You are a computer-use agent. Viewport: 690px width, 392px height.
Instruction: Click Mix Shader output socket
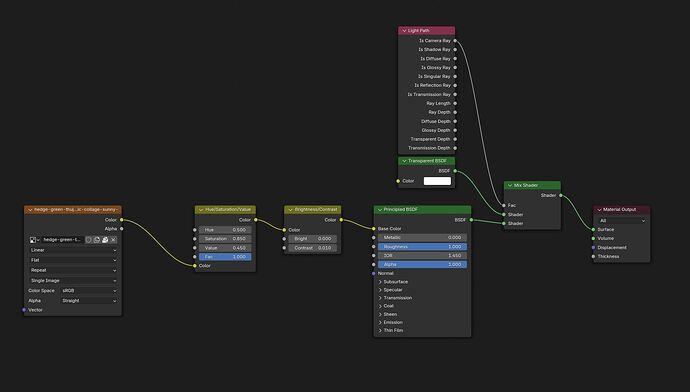(561, 195)
